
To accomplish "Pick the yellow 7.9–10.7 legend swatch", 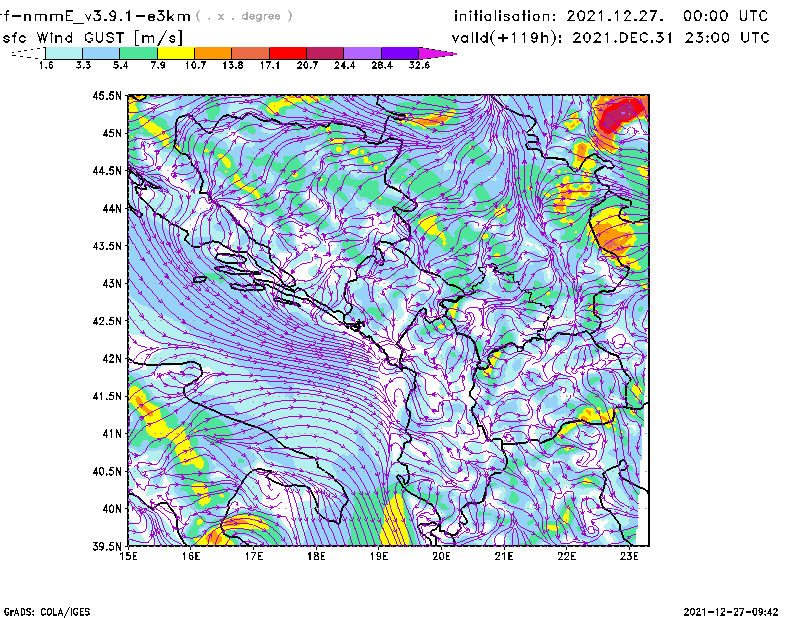I will pyautogui.click(x=176, y=53).
